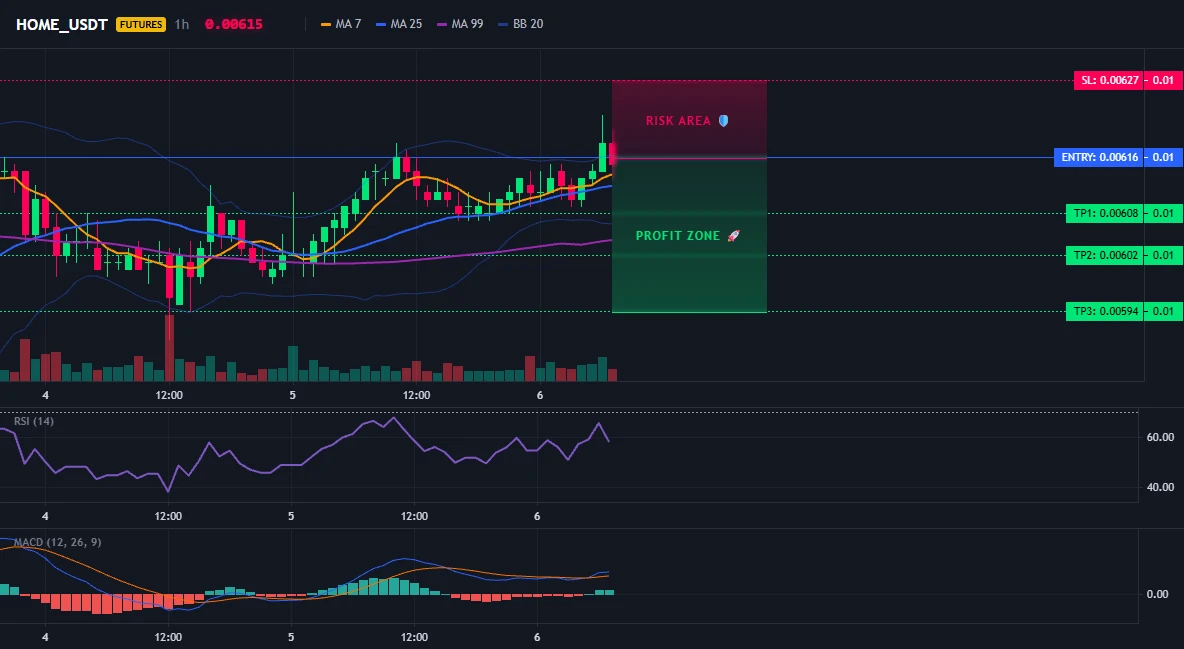Click the RISK AREA label text
The height and width of the screenshot is (649, 1184).
pyautogui.click(x=678, y=121)
